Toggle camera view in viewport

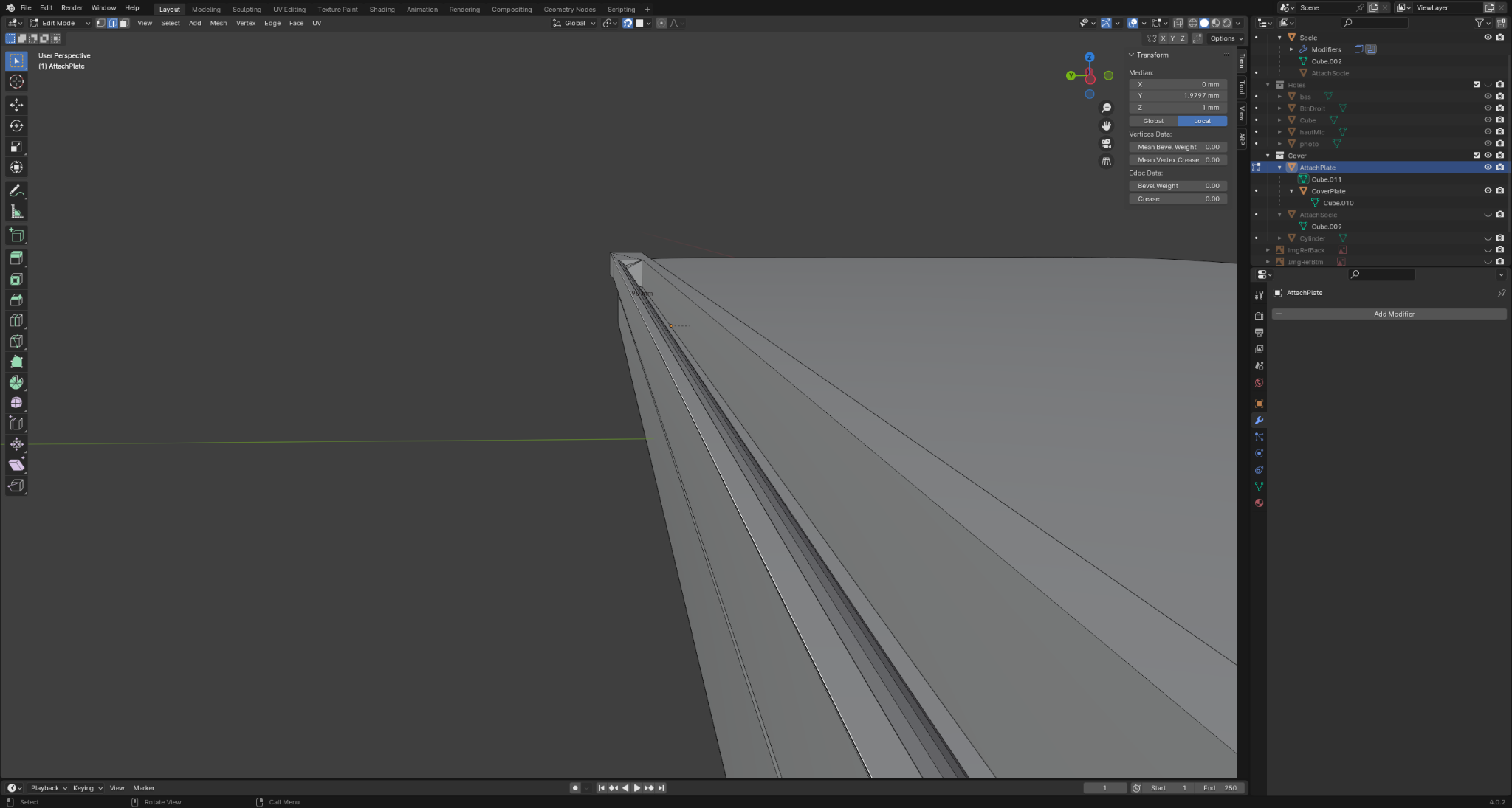click(x=1106, y=143)
